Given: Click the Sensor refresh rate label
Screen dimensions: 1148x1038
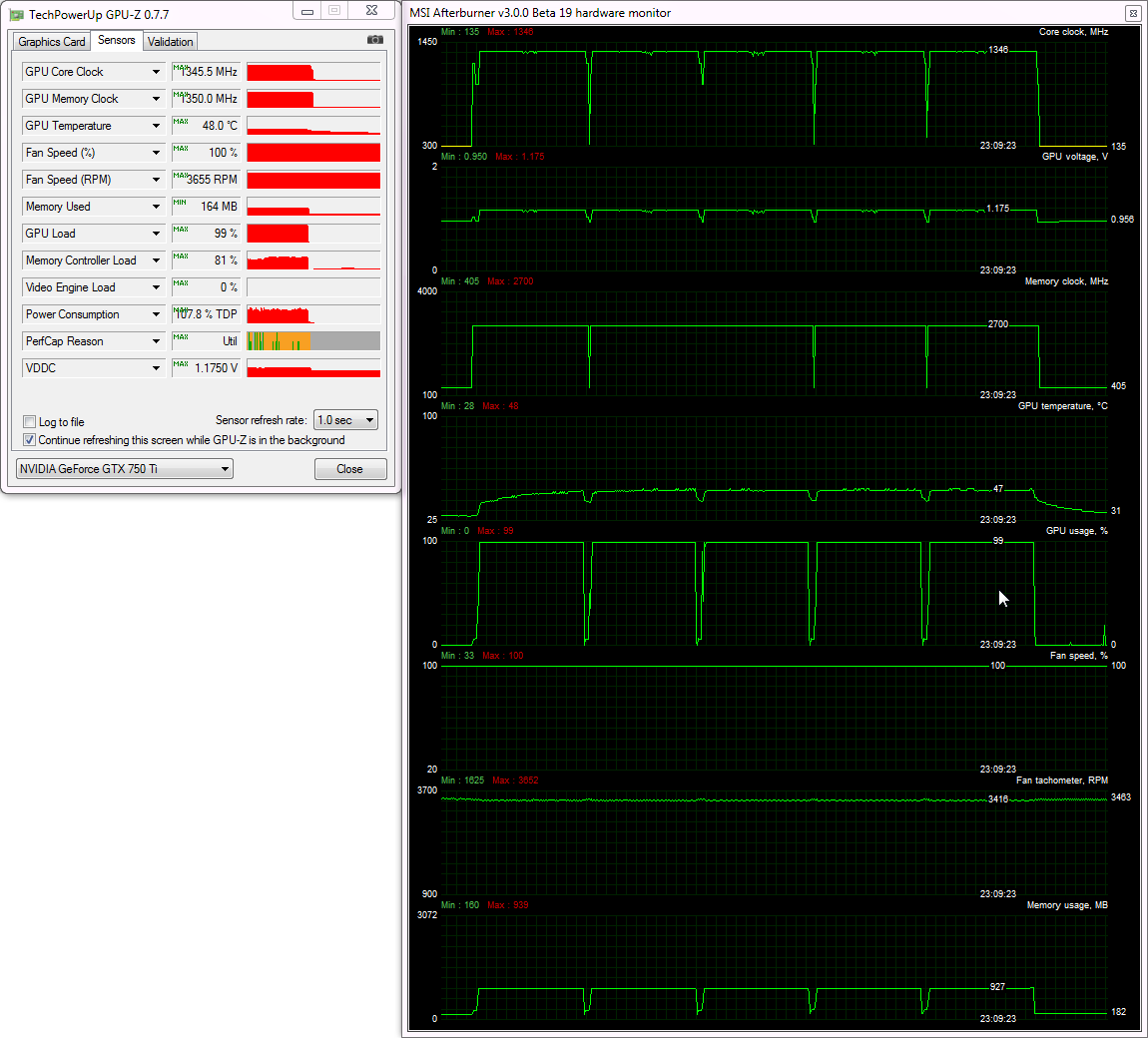Looking at the screenshot, I should coord(261,420).
